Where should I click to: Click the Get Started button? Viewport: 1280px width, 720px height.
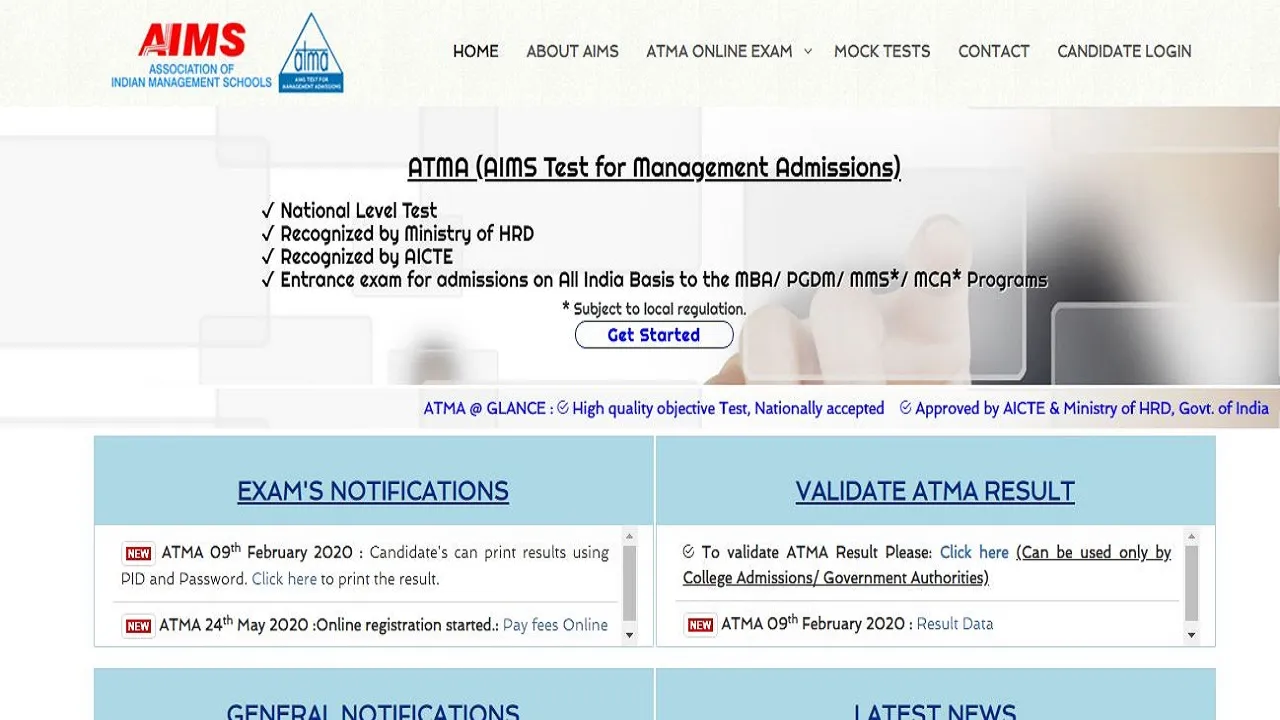[x=654, y=335]
